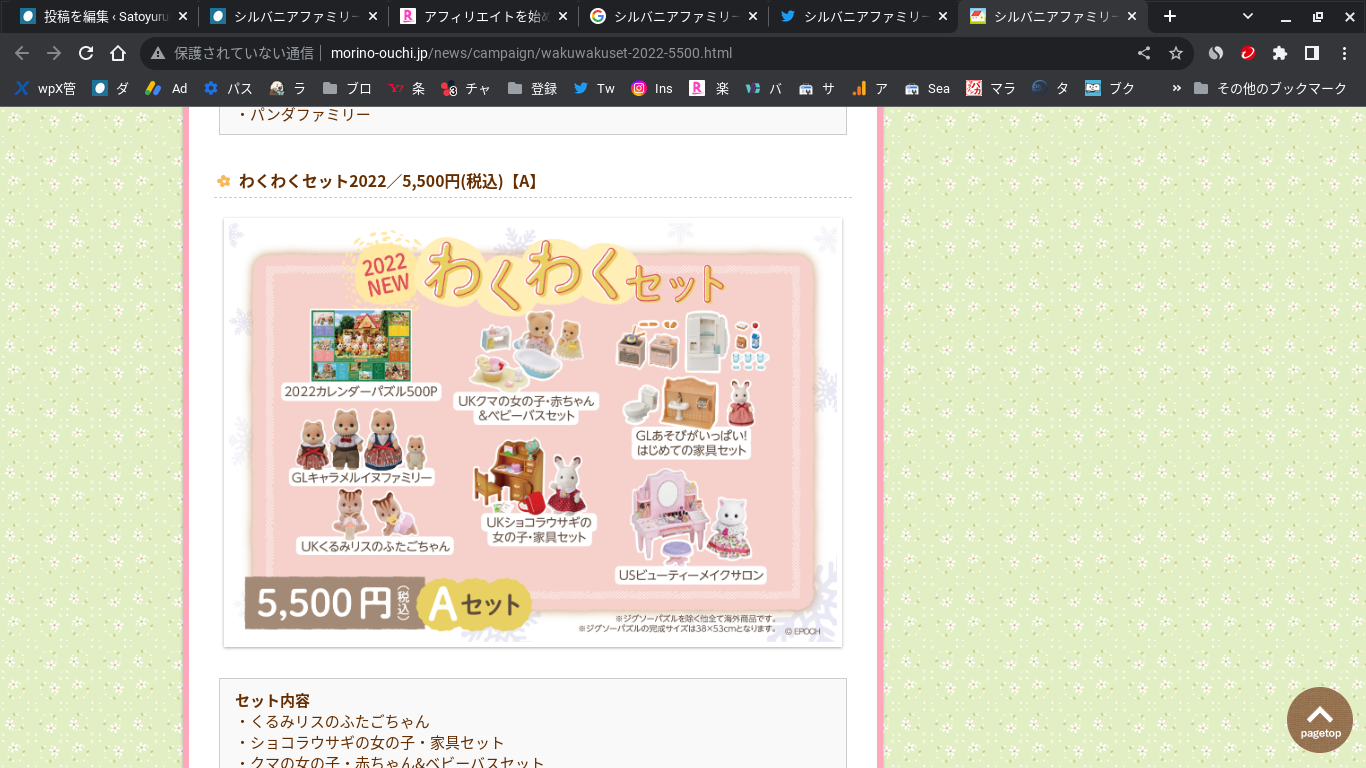
Task: Reload the current page
Action: (86, 53)
